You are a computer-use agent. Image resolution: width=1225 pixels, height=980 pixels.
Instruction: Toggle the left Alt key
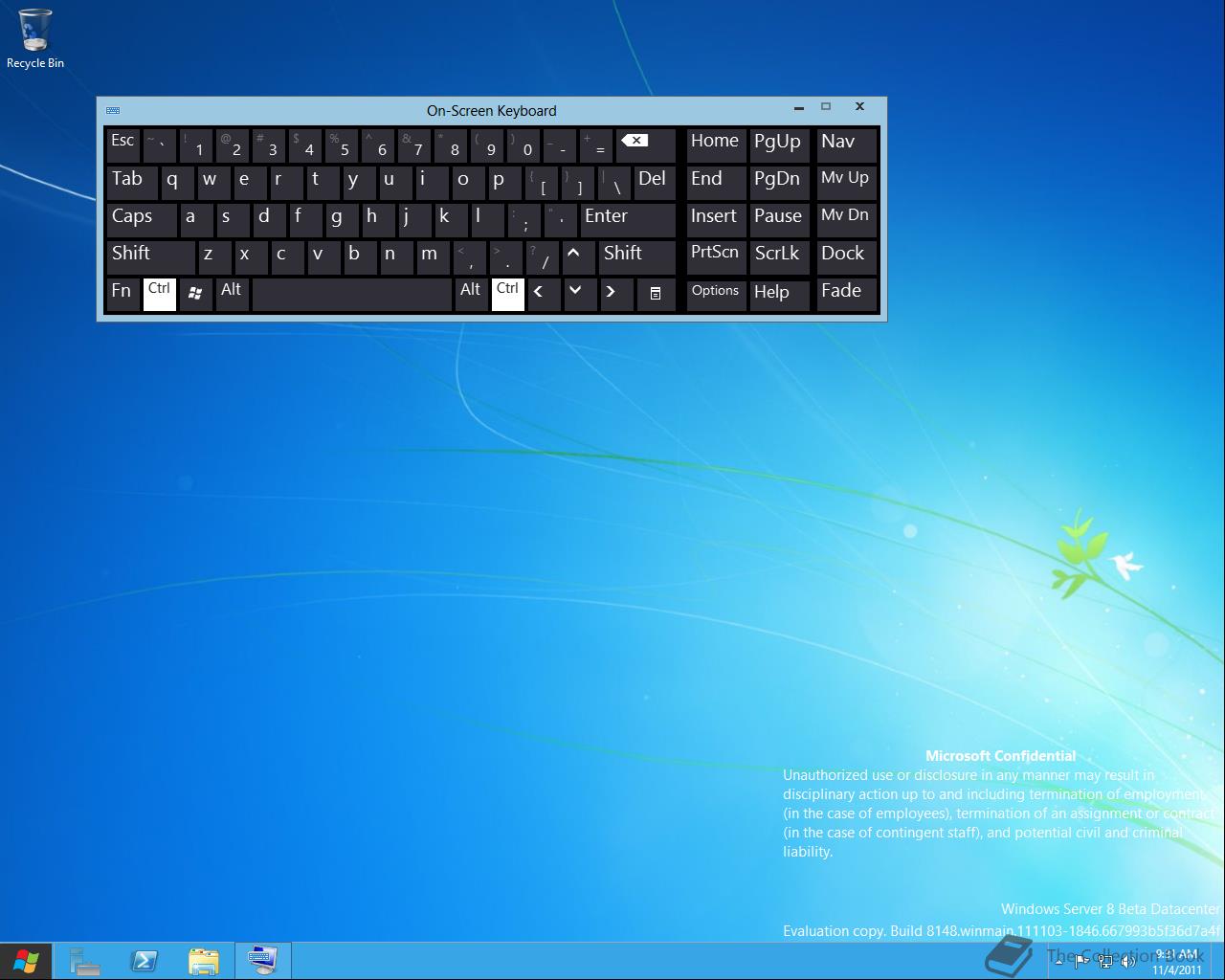click(232, 294)
